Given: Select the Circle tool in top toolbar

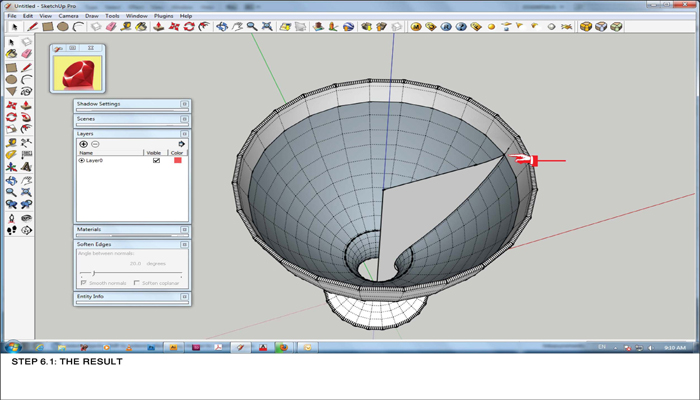Looking at the screenshot, I should [x=62, y=27].
